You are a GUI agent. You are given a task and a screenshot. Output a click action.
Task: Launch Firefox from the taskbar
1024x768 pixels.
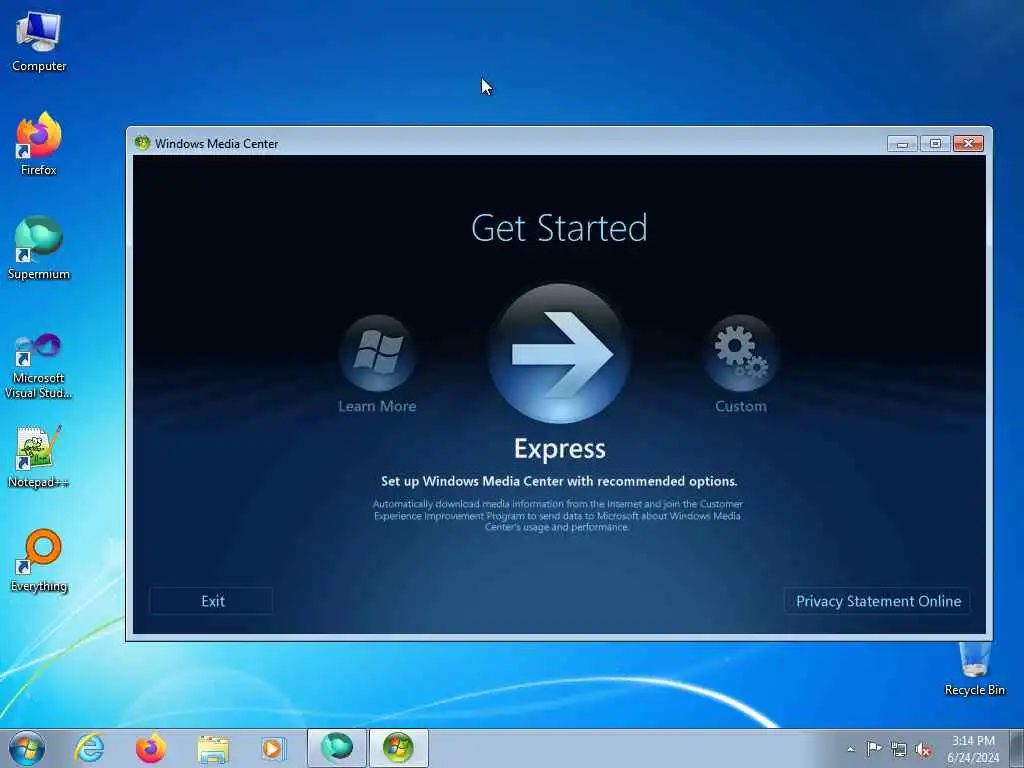(150, 748)
